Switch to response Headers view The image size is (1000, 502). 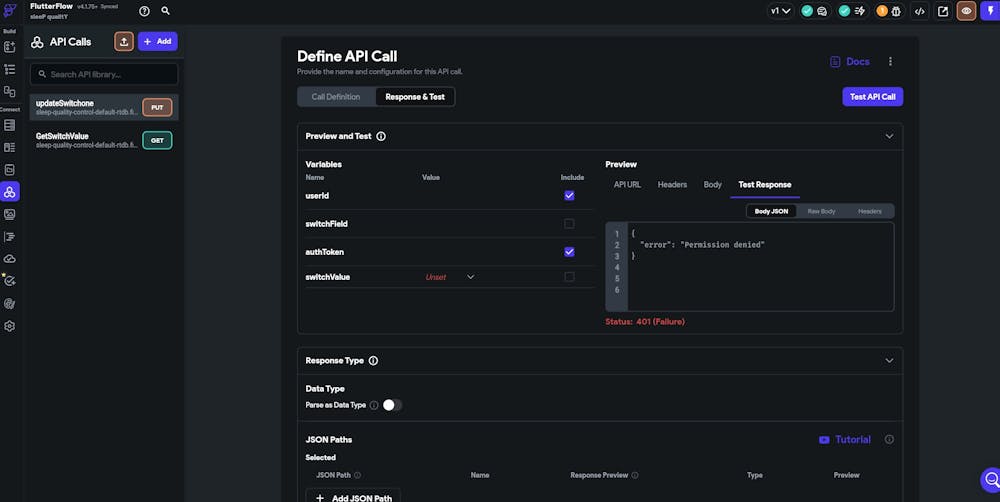pos(870,211)
